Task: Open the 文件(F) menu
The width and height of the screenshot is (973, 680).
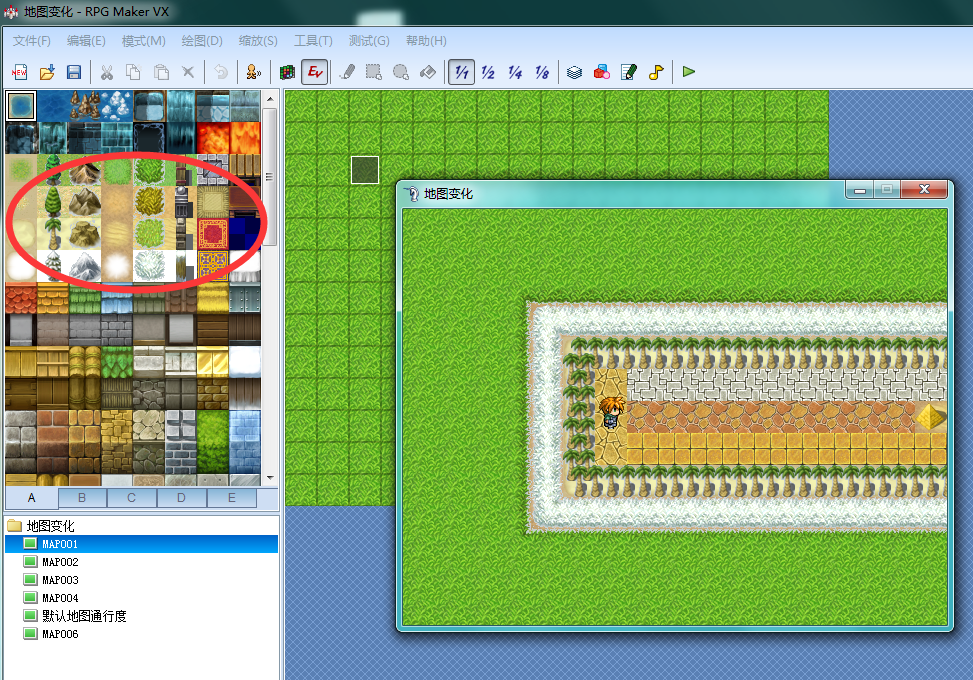Action: tap(32, 41)
